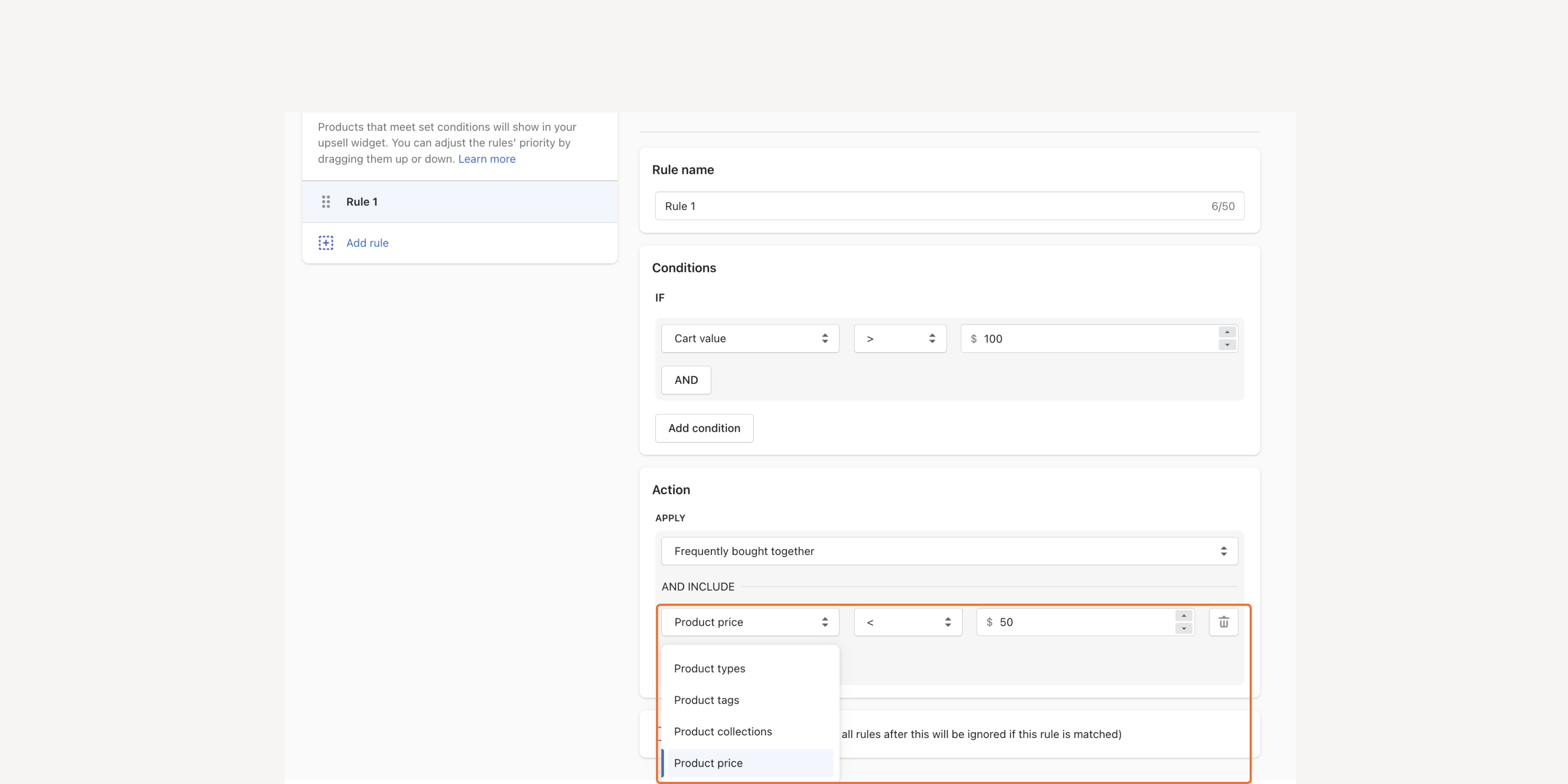Click the cart value amount field showing 100

coord(1099,339)
